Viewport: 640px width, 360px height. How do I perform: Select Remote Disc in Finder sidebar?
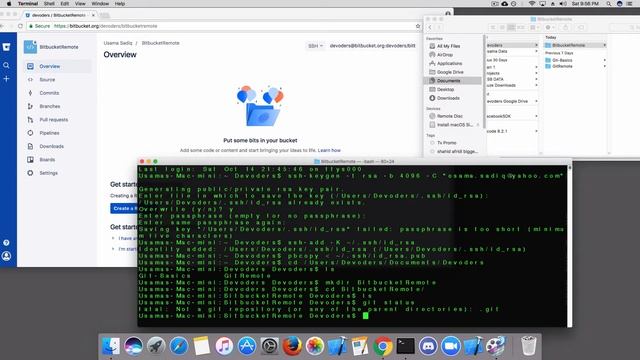point(453,116)
